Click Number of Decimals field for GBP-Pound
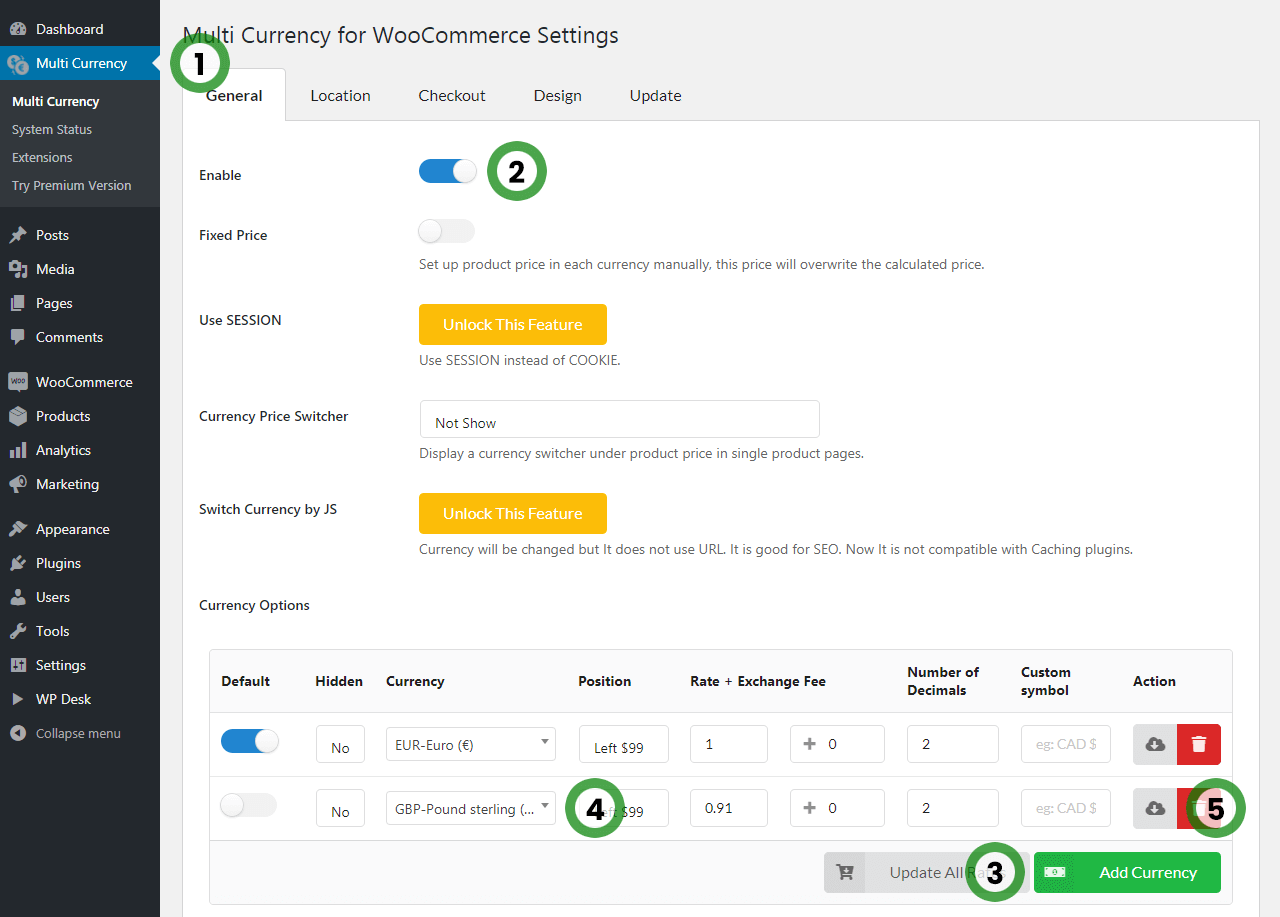This screenshot has width=1280, height=917. point(953,808)
